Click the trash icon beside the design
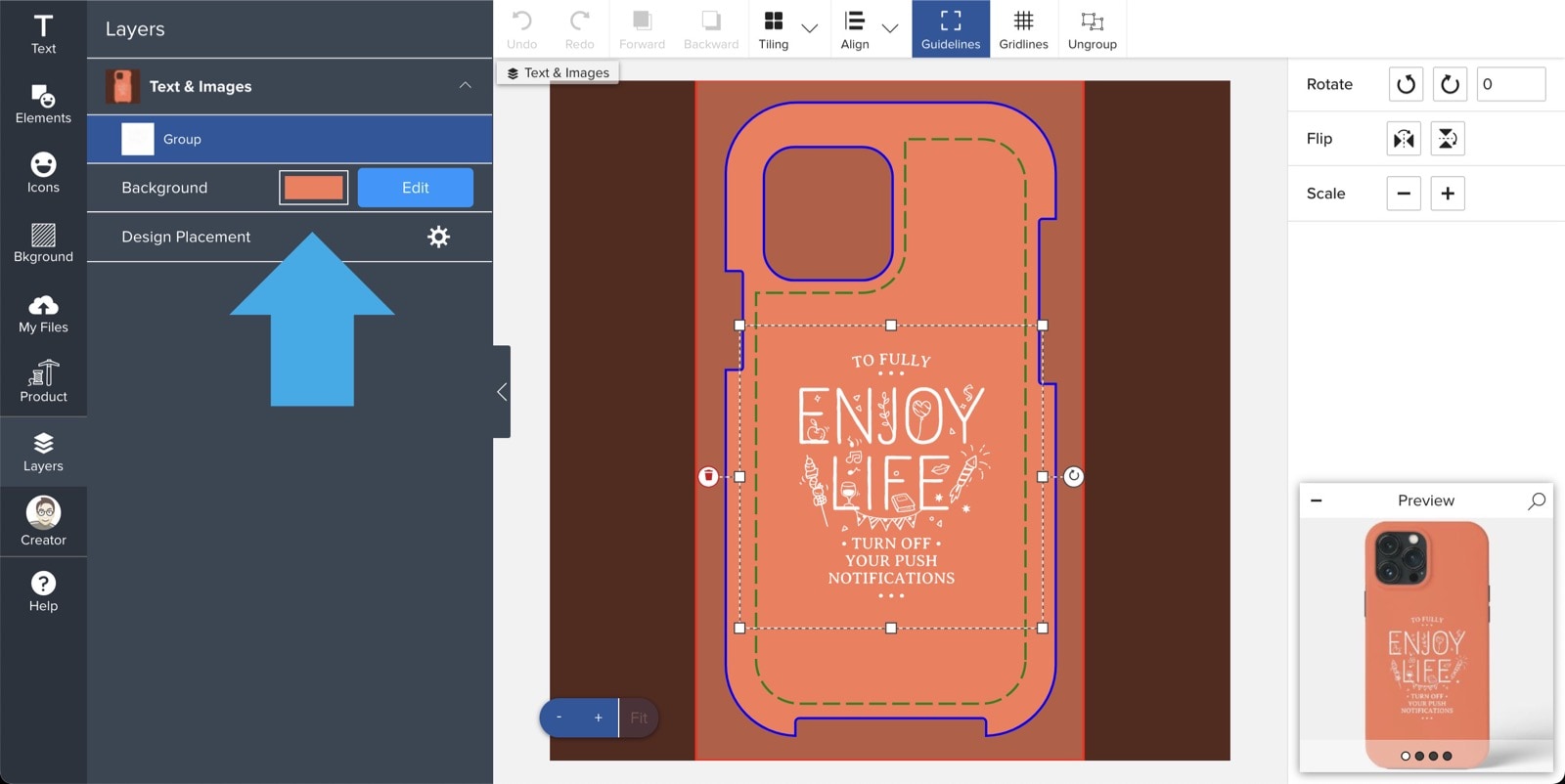 708,476
